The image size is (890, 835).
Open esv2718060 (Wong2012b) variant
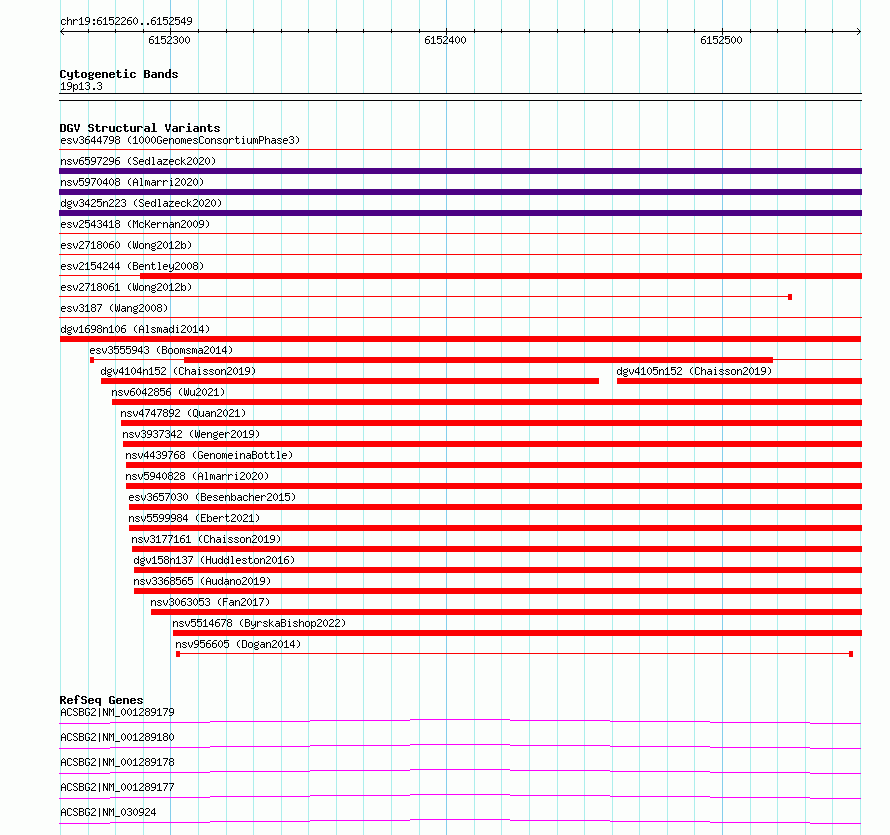126,245
